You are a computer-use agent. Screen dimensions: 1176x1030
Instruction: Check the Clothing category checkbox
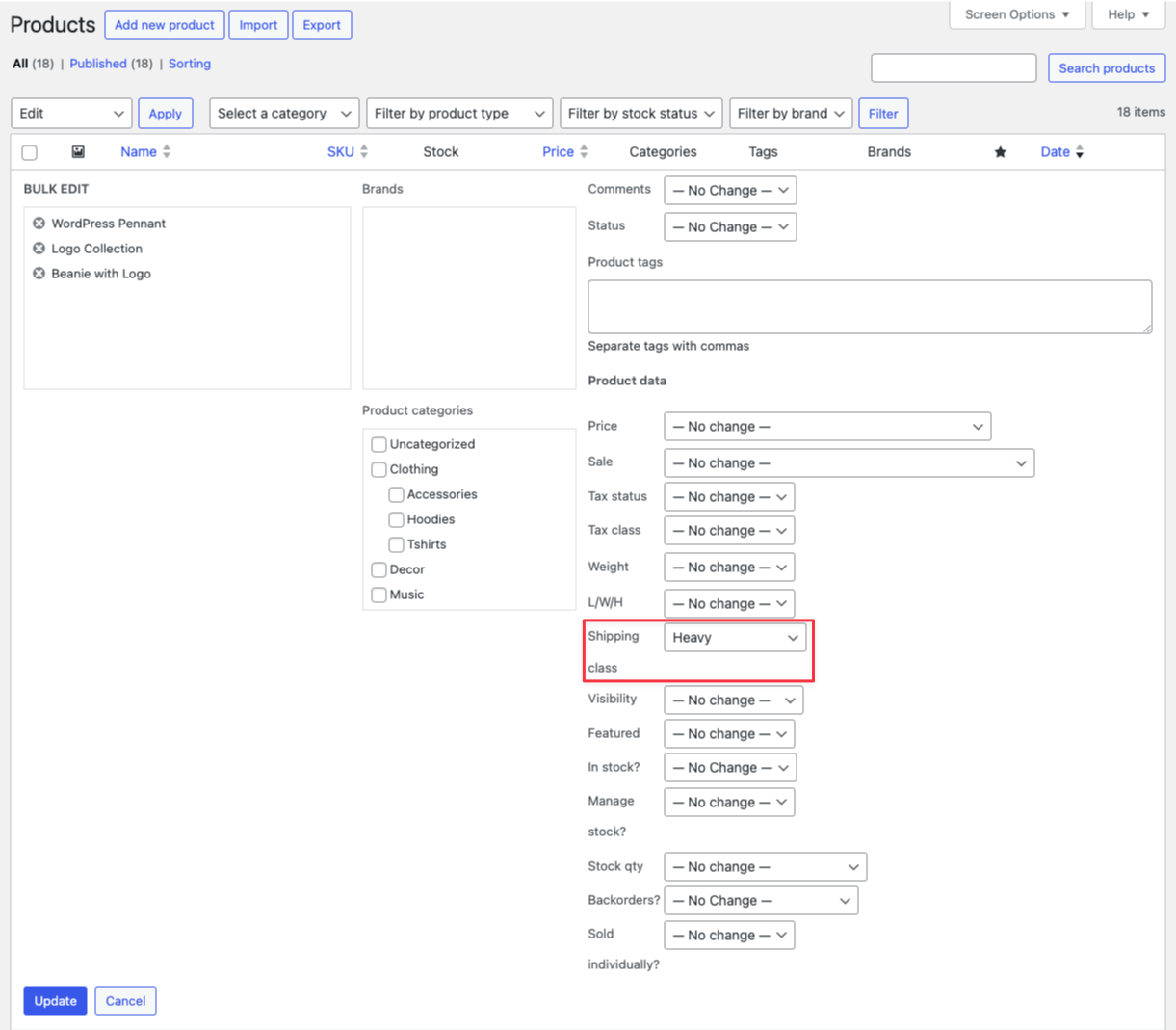[x=379, y=469]
